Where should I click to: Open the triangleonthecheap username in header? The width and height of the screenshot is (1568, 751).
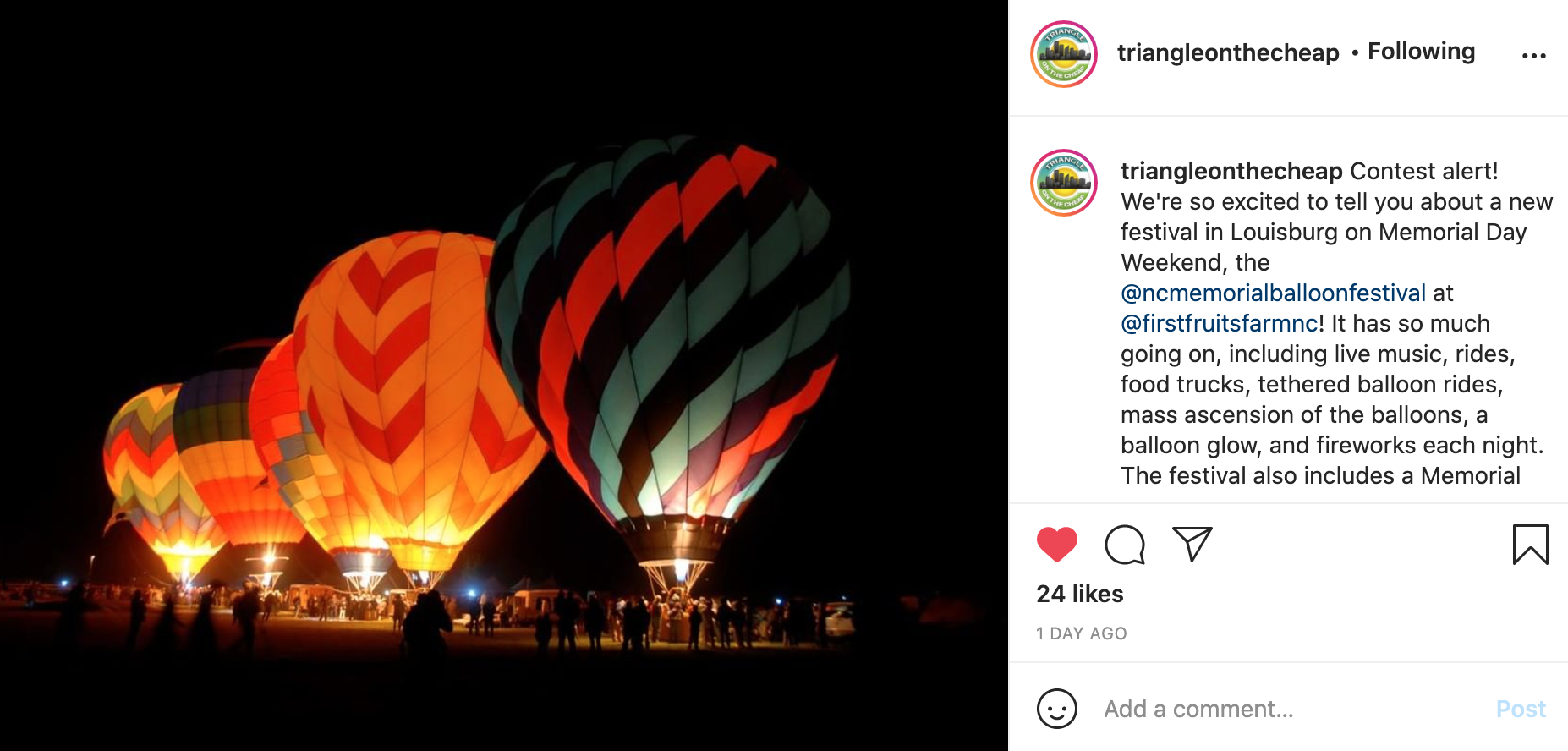pos(1228,52)
